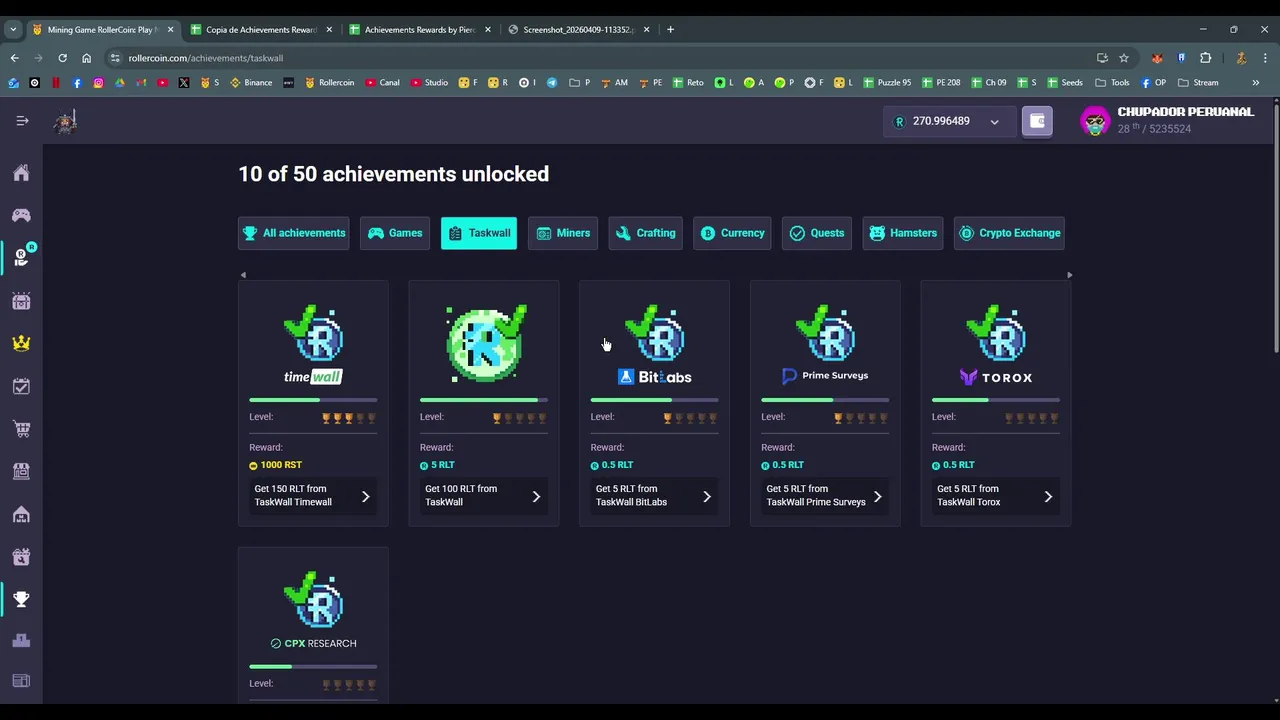This screenshot has width=1280, height=720.
Task: Open the storage house sidebar icon
Action: pos(21,514)
